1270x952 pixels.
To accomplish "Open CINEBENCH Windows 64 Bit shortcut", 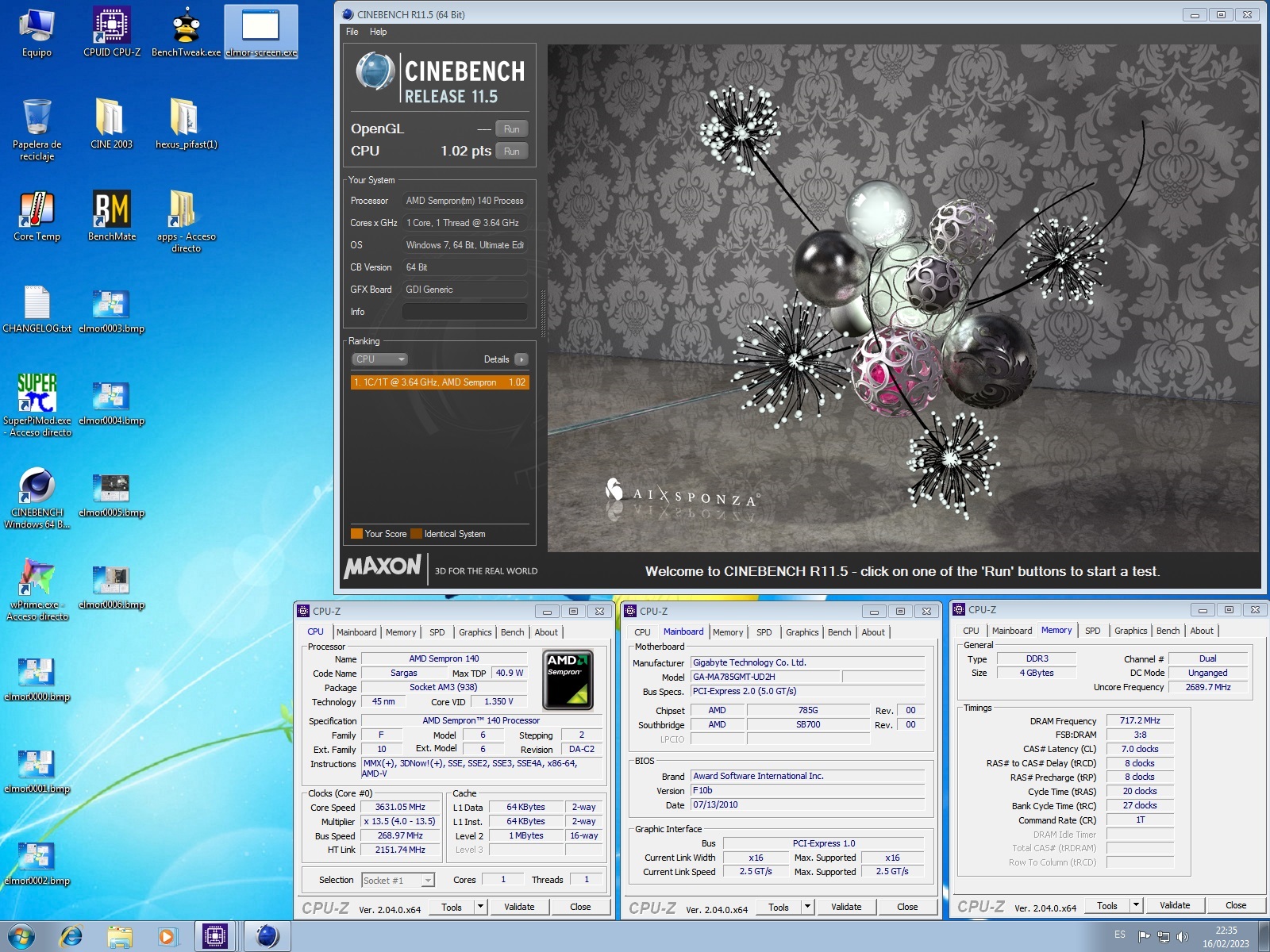I will tap(37, 498).
